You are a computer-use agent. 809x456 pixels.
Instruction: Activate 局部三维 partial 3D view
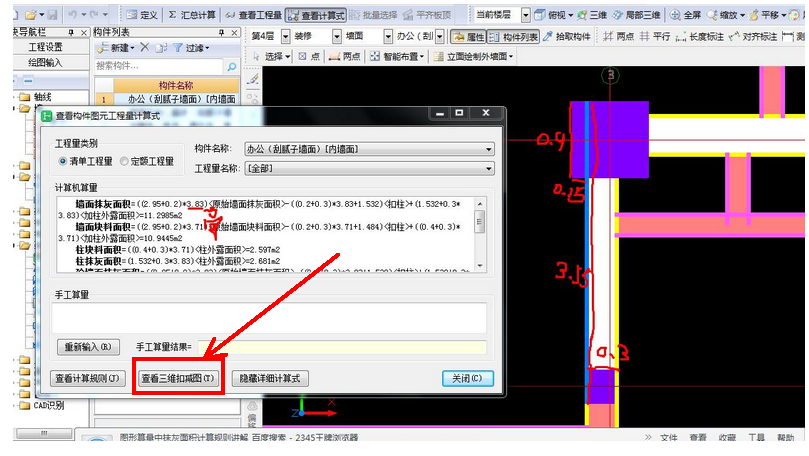point(636,15)
